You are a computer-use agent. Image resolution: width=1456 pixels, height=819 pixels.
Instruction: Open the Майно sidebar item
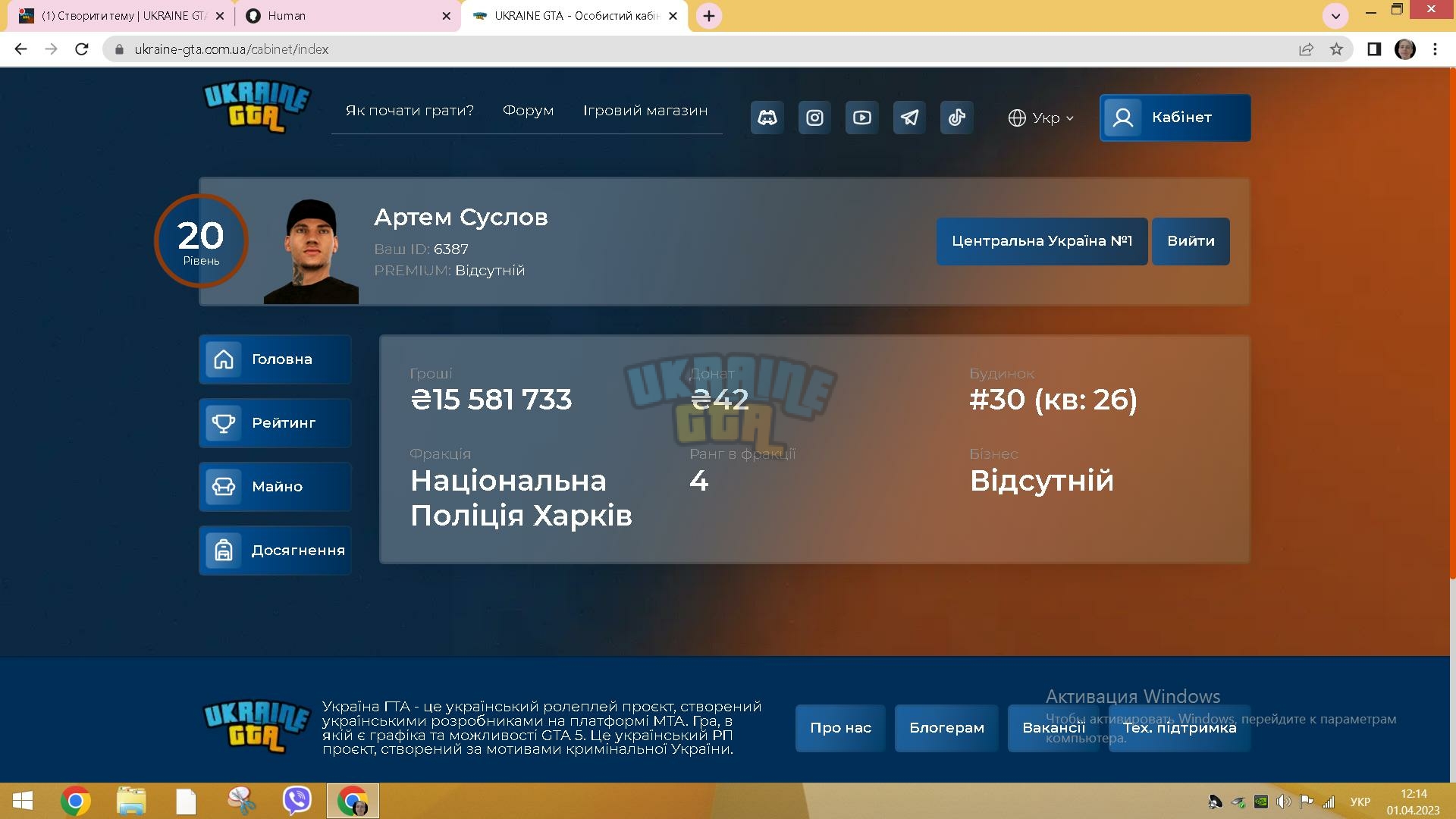point(275,487)
